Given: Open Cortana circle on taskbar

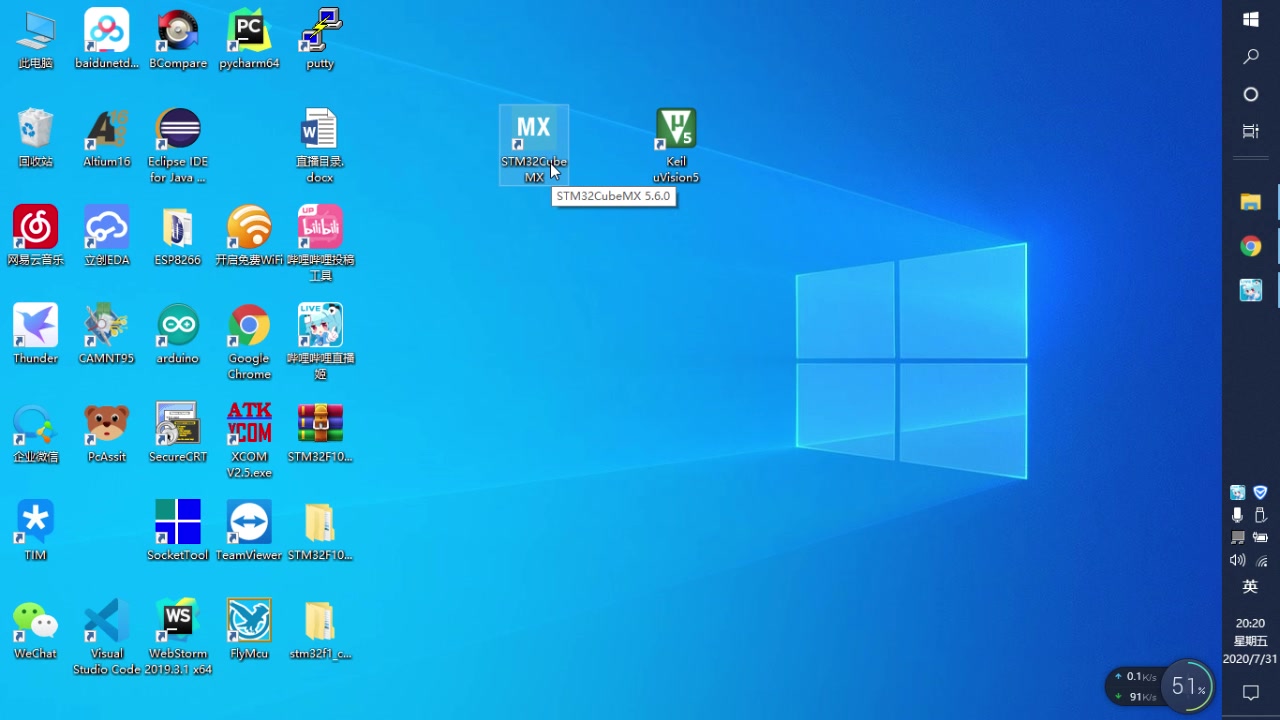Looking at the screenshot, I should 1251,94.
